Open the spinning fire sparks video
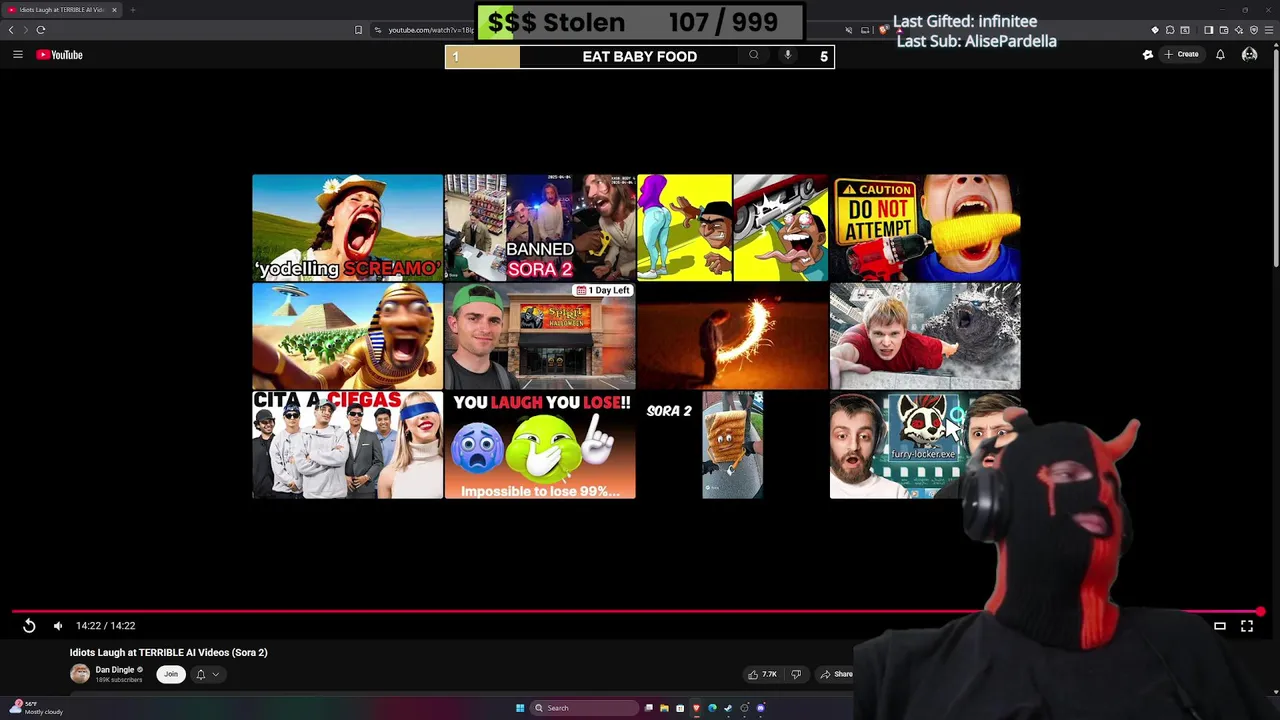This screenshot has width=1280, height=720. pos(733,336)
